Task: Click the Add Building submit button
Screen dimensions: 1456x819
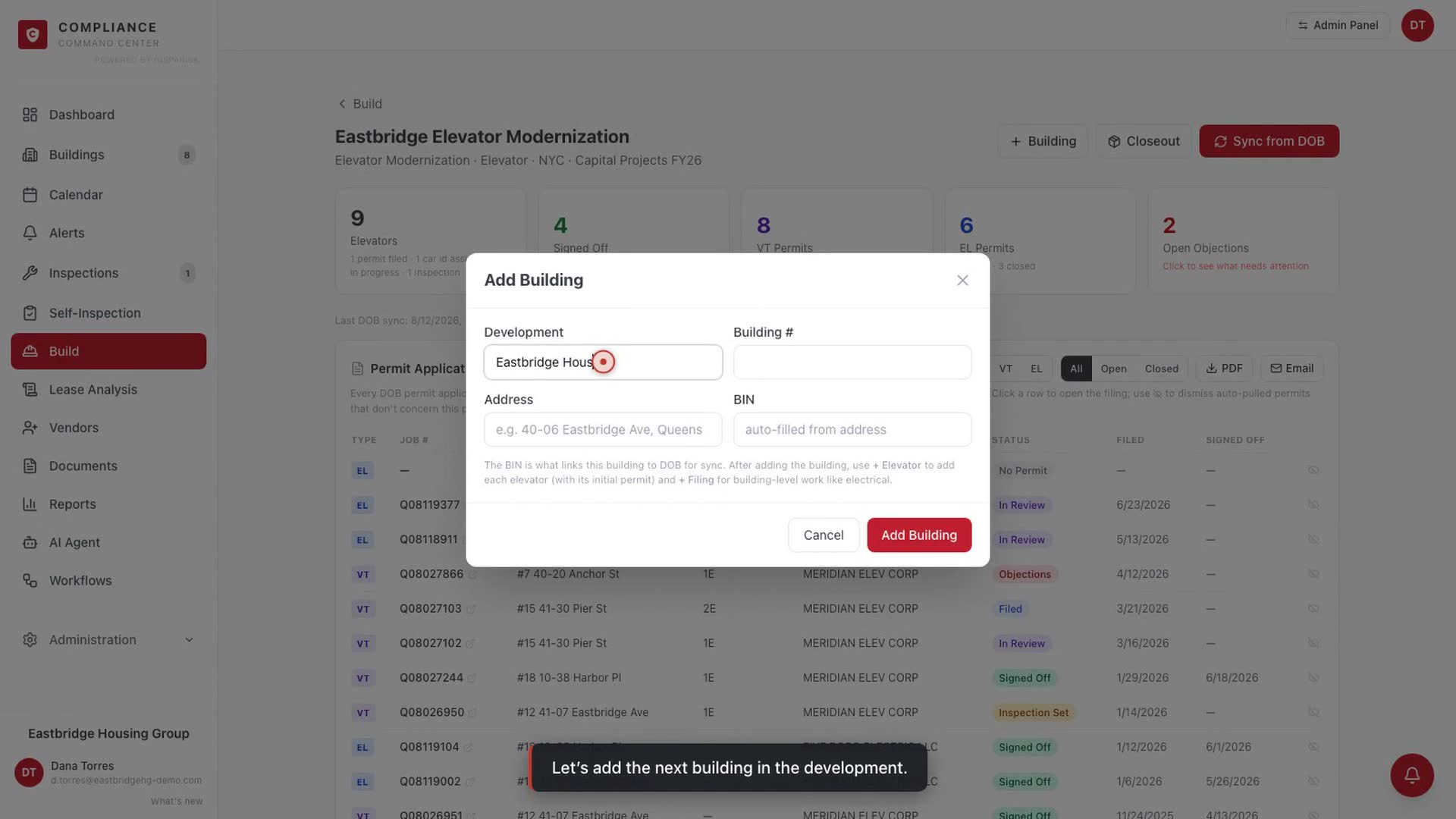Action: coord(919,535)
